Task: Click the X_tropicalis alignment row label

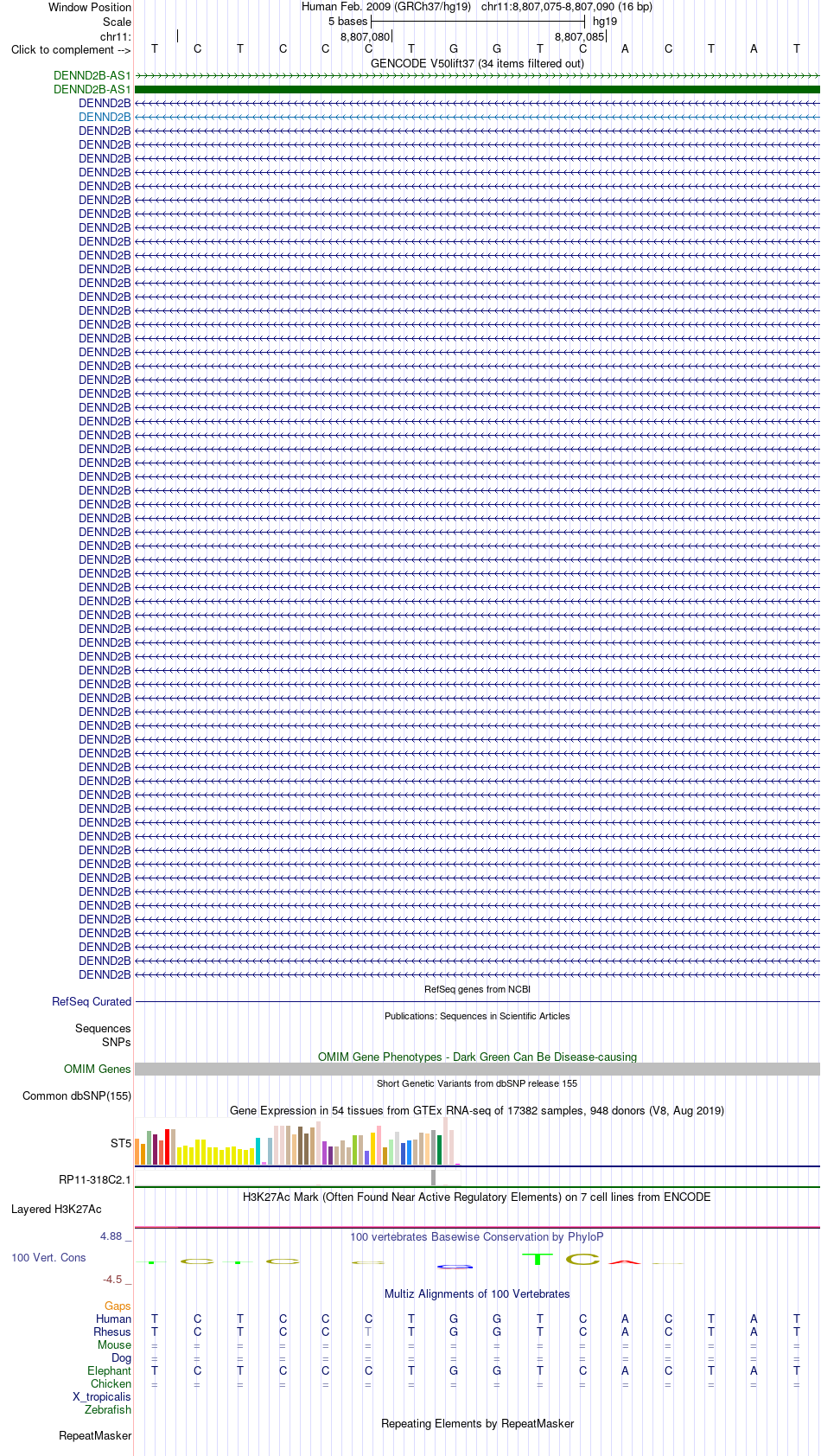Action: pos(102,1396)
